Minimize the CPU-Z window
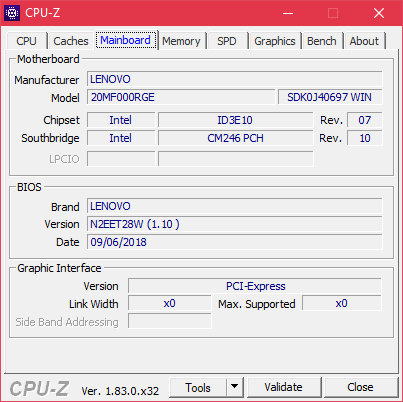Screen dimensions: 403x402 tap(288, 13)
